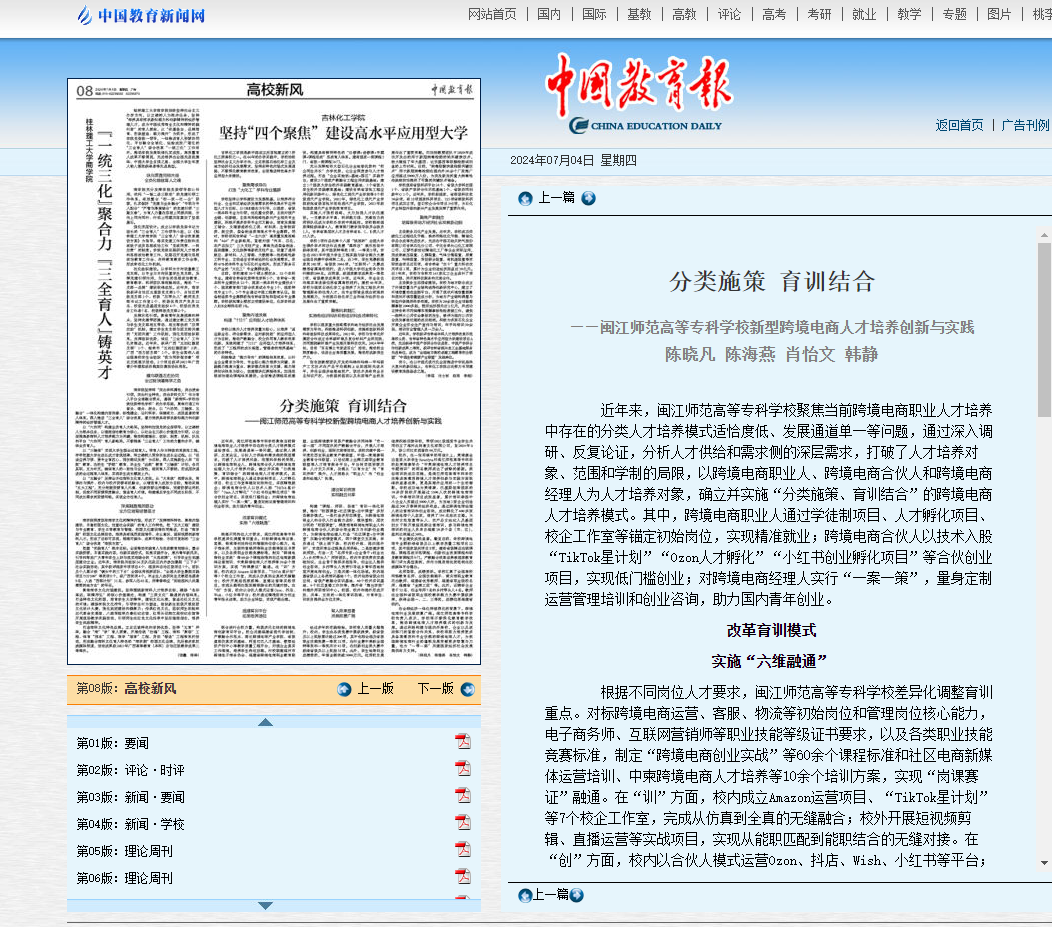Click subheading 实施"六维融通"
The image size is (1052, 927).
point(769,661)
